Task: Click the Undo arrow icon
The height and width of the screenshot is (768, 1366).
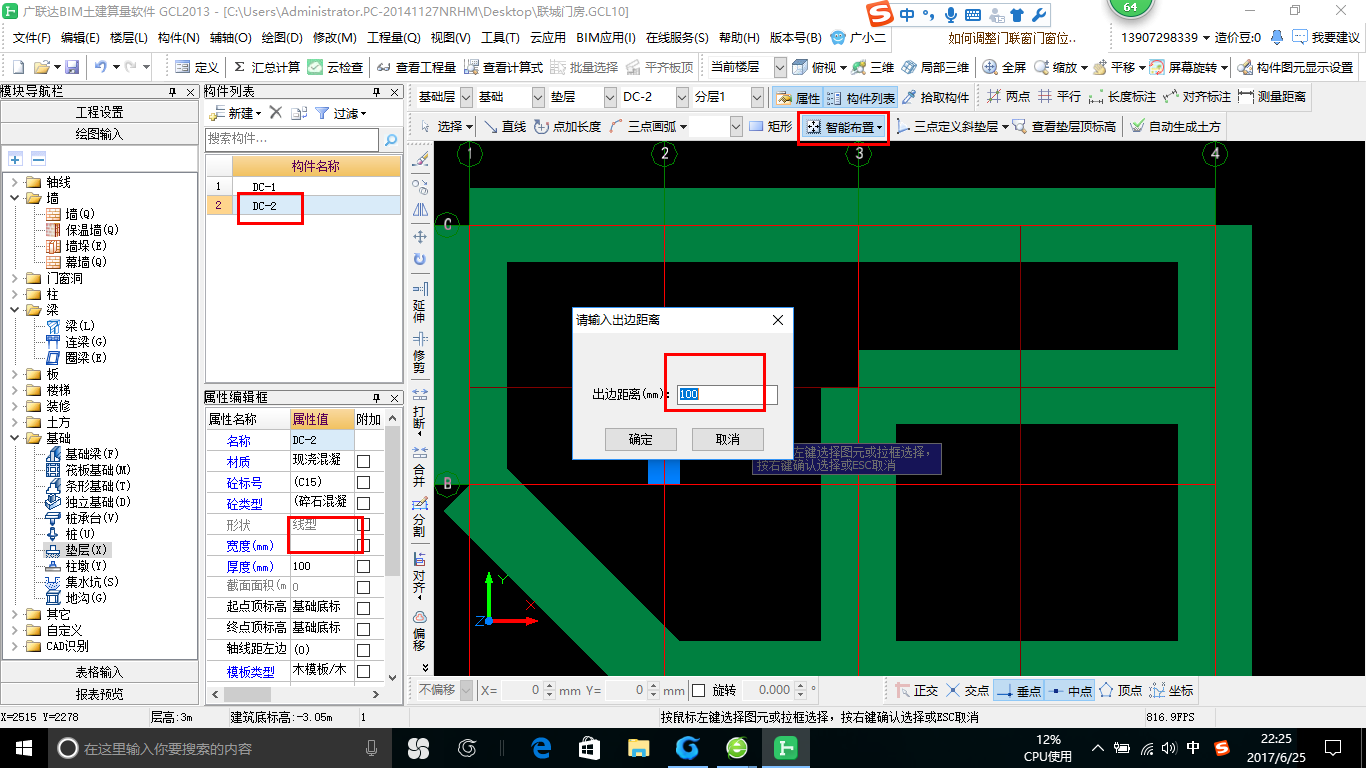Action: pyautogui.click(x=101, y=67)
